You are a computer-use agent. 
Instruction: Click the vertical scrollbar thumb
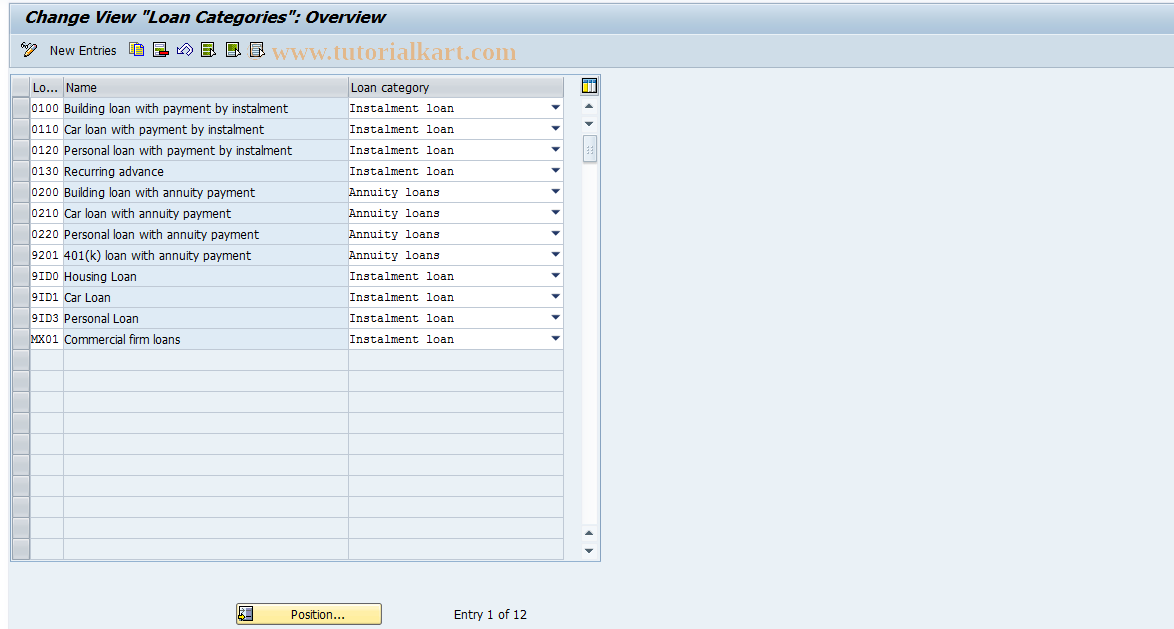590,149
